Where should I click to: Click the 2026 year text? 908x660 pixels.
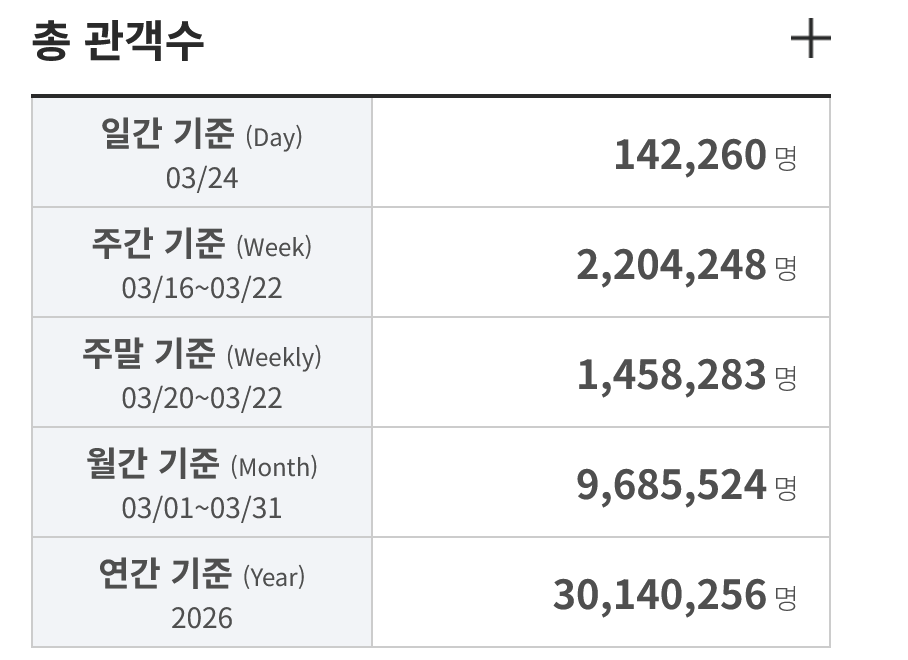(x=202, y=618)
